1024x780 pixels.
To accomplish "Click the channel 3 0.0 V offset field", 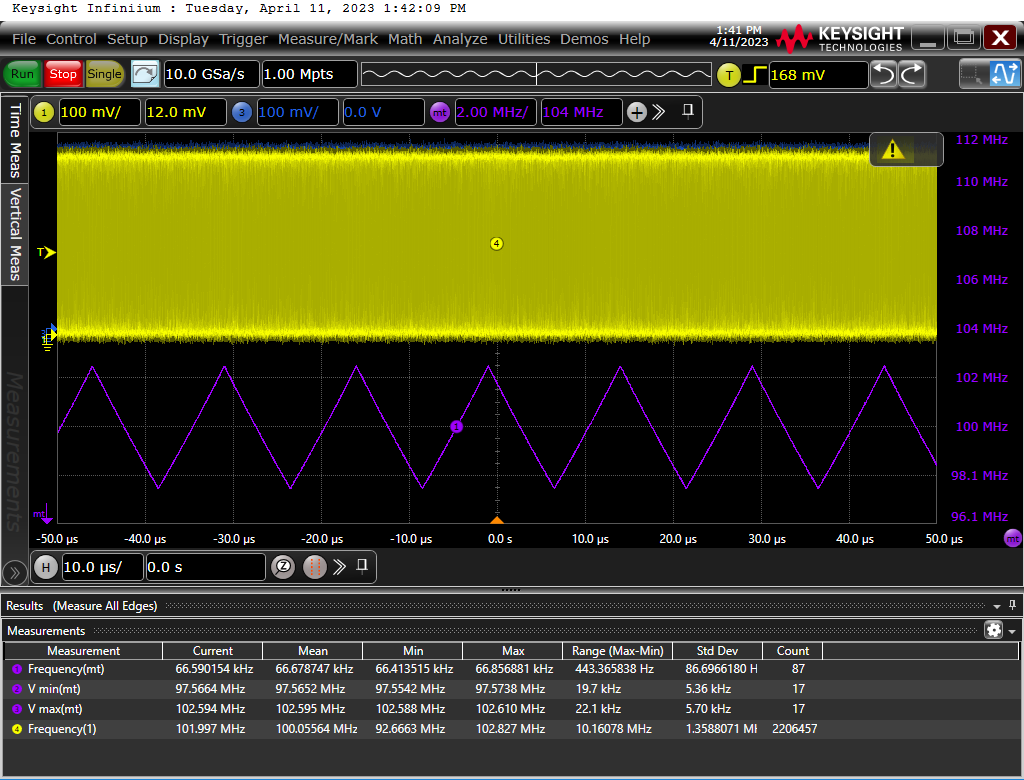I will coord(383,112).
